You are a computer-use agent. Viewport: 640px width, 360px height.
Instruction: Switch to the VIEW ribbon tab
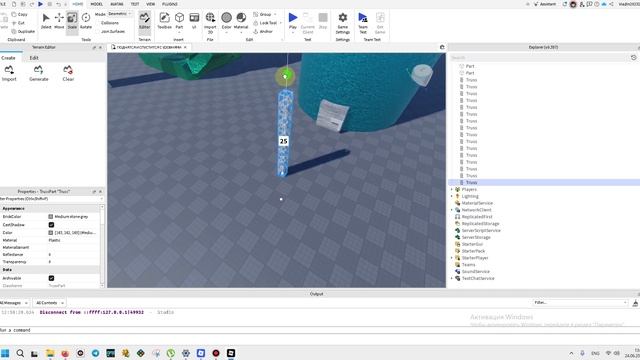(151, 4)
